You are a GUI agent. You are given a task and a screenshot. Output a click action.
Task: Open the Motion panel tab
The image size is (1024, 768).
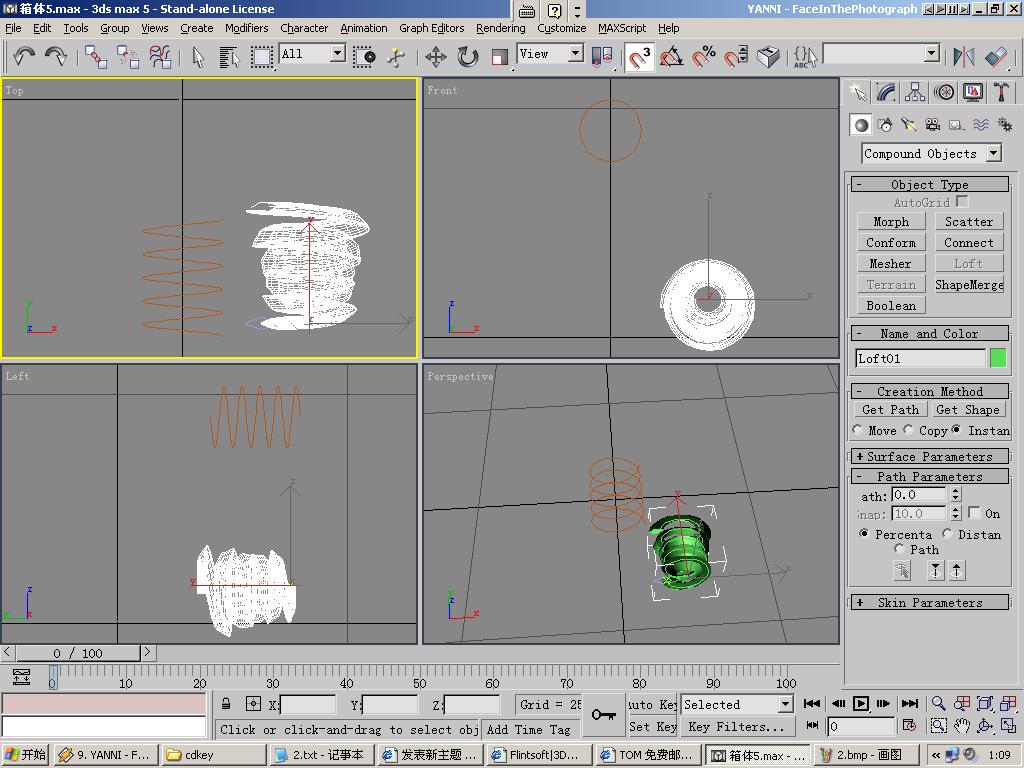tap(944, 92)
